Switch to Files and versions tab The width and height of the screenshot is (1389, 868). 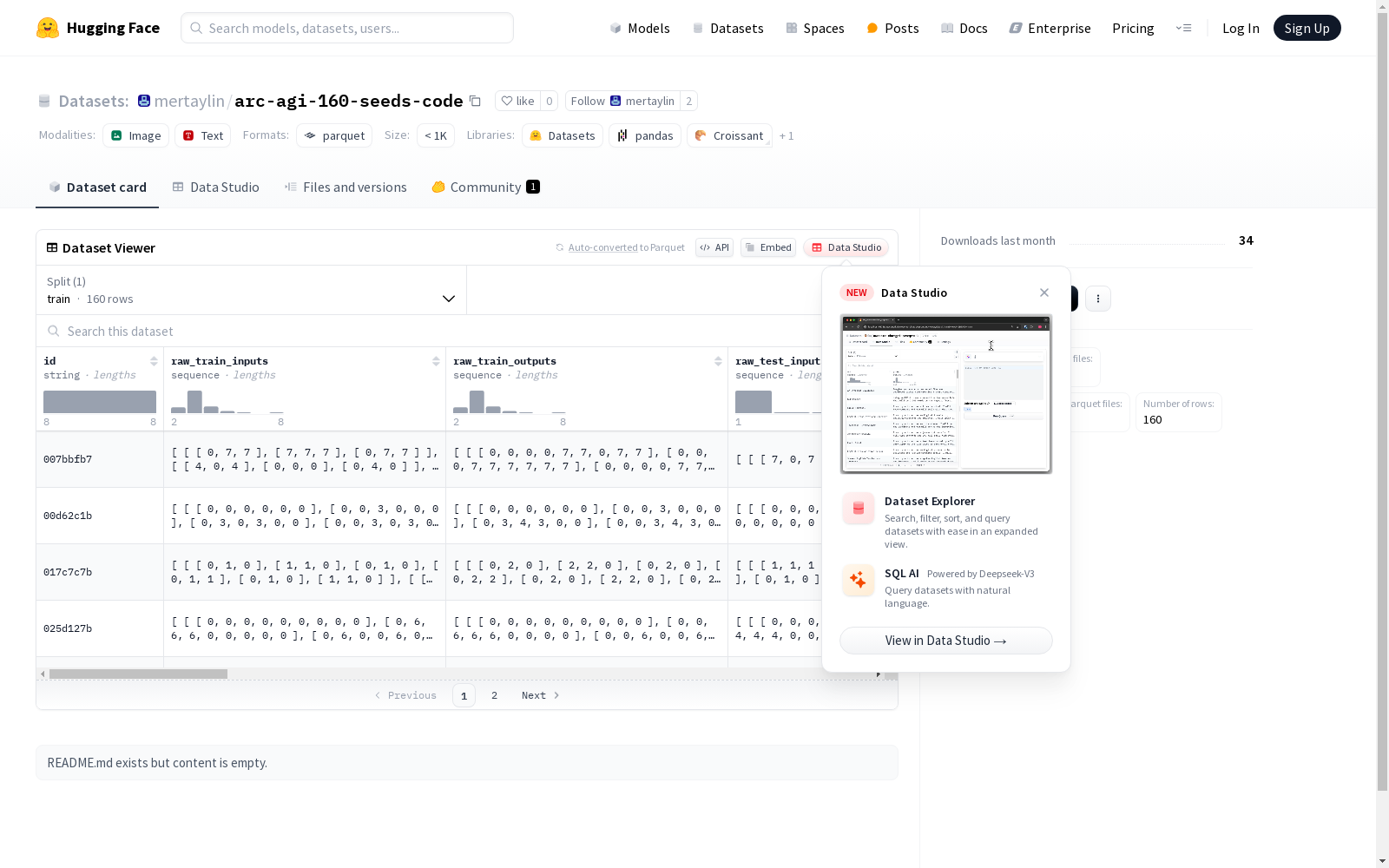[x=346, y=187]
